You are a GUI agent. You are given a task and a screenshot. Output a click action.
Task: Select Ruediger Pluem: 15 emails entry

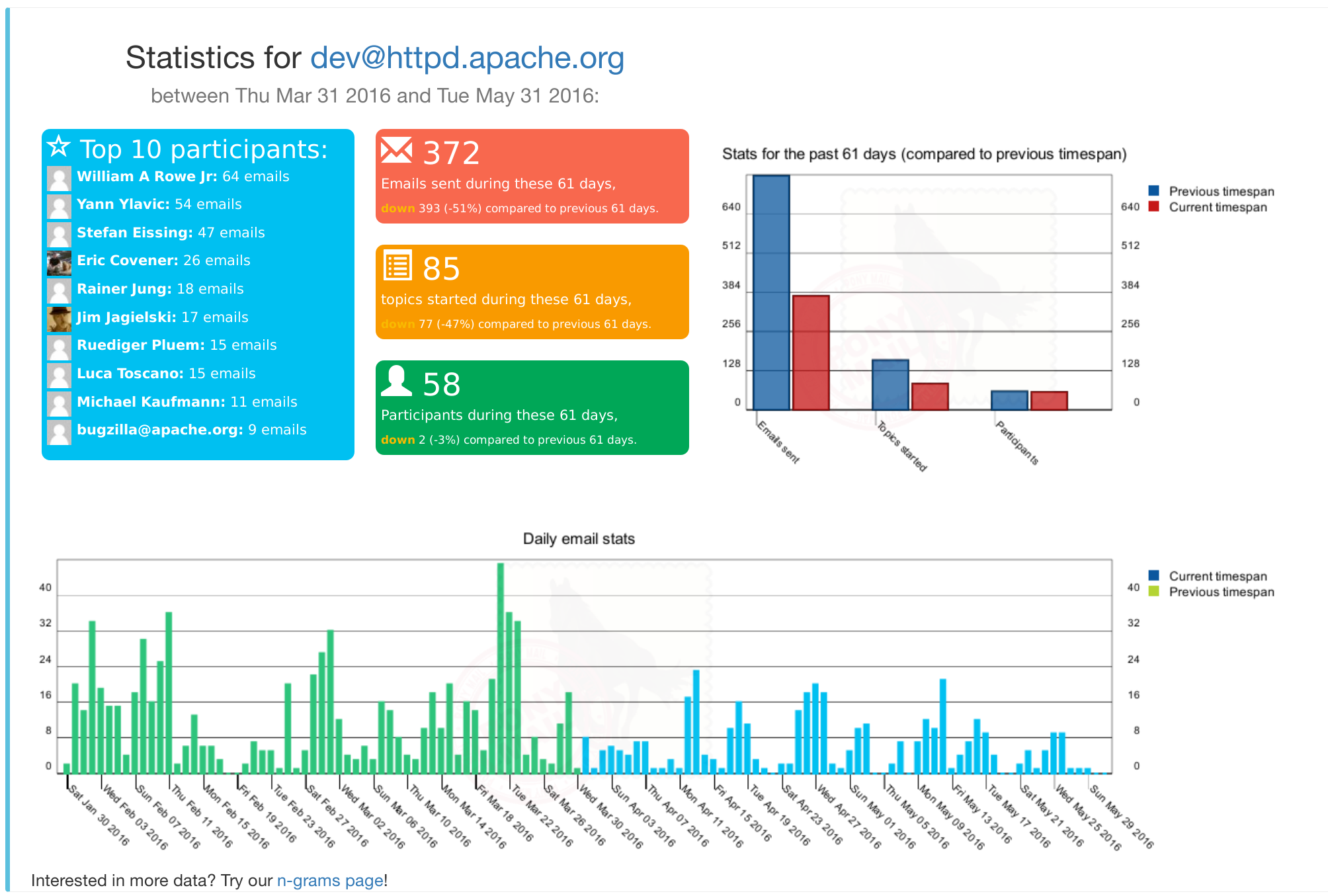pos(177,345)
